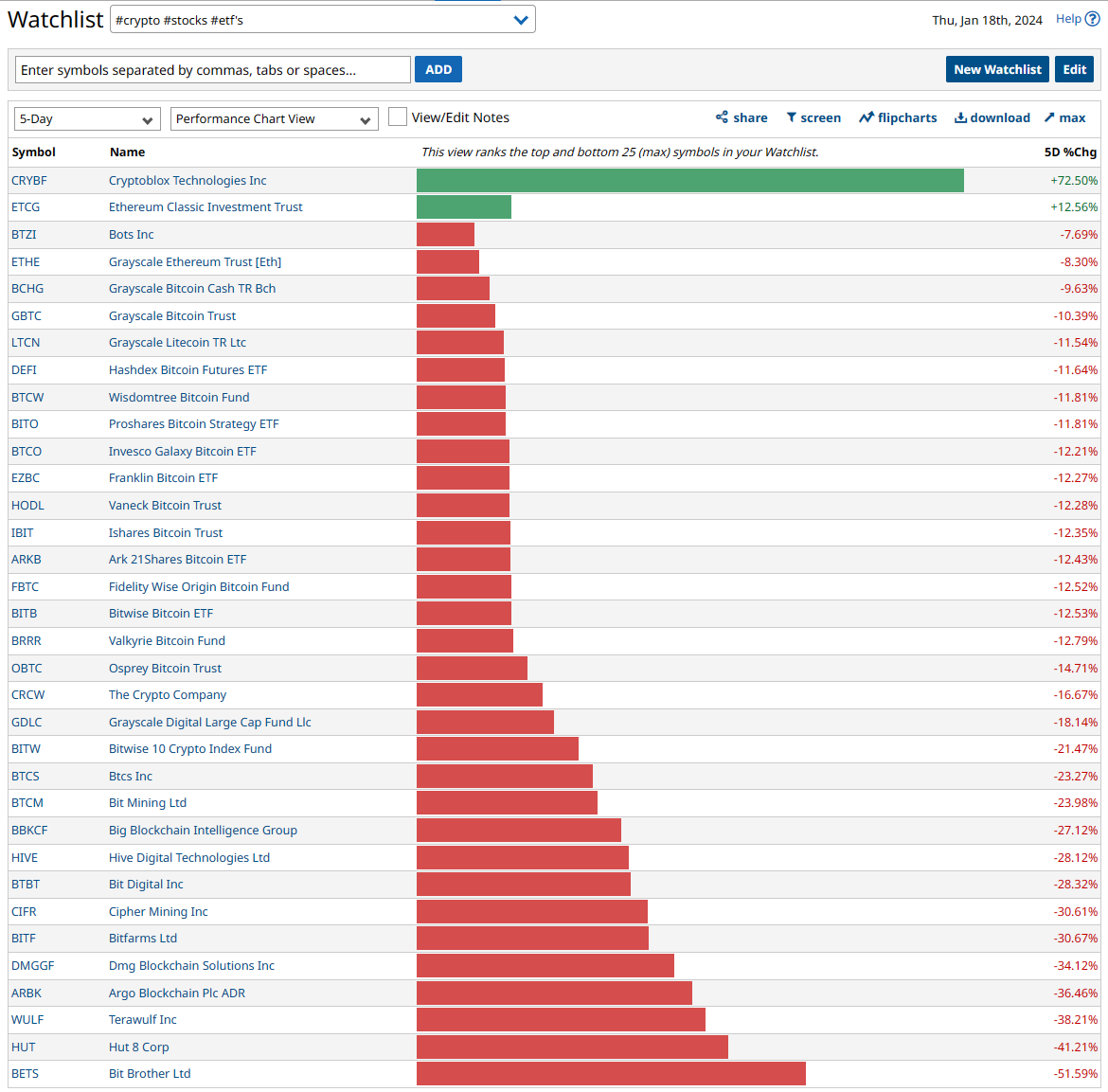Maximize the watchlist view with max
This screenshot has width=1108, height=1092.
(1064, 118)
